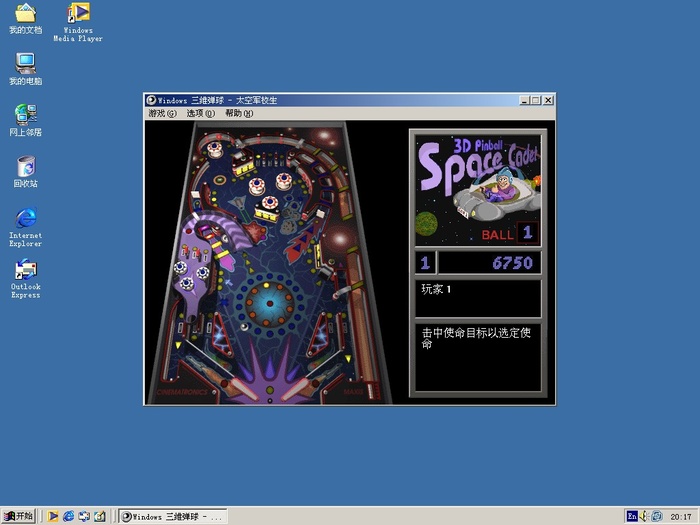Open the 游戏(G) menu
The height and width of the screenshot is (525, 700).
click(x=162, y=113)
